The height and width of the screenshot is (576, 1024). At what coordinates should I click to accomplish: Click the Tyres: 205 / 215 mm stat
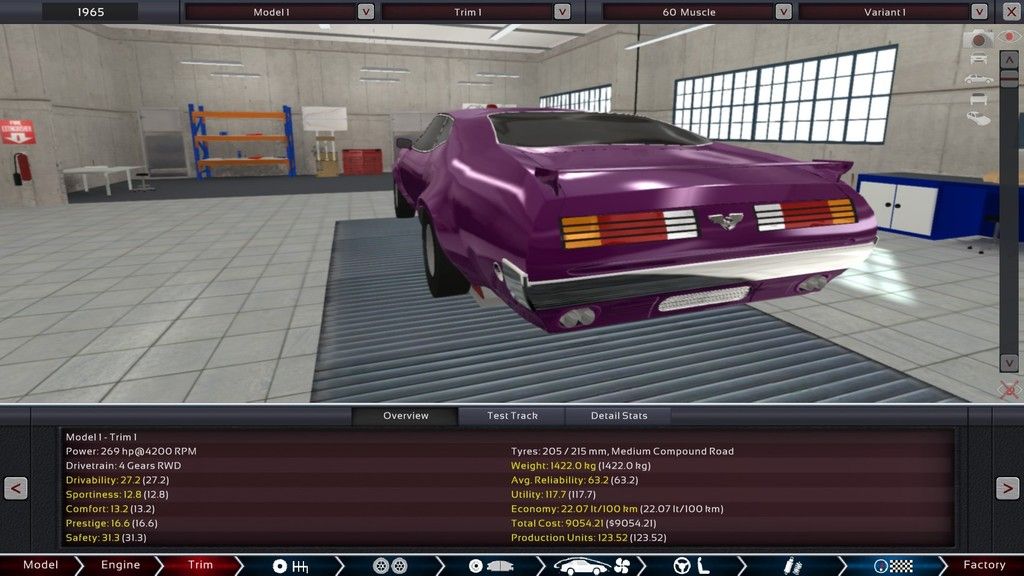click(622, 451)
